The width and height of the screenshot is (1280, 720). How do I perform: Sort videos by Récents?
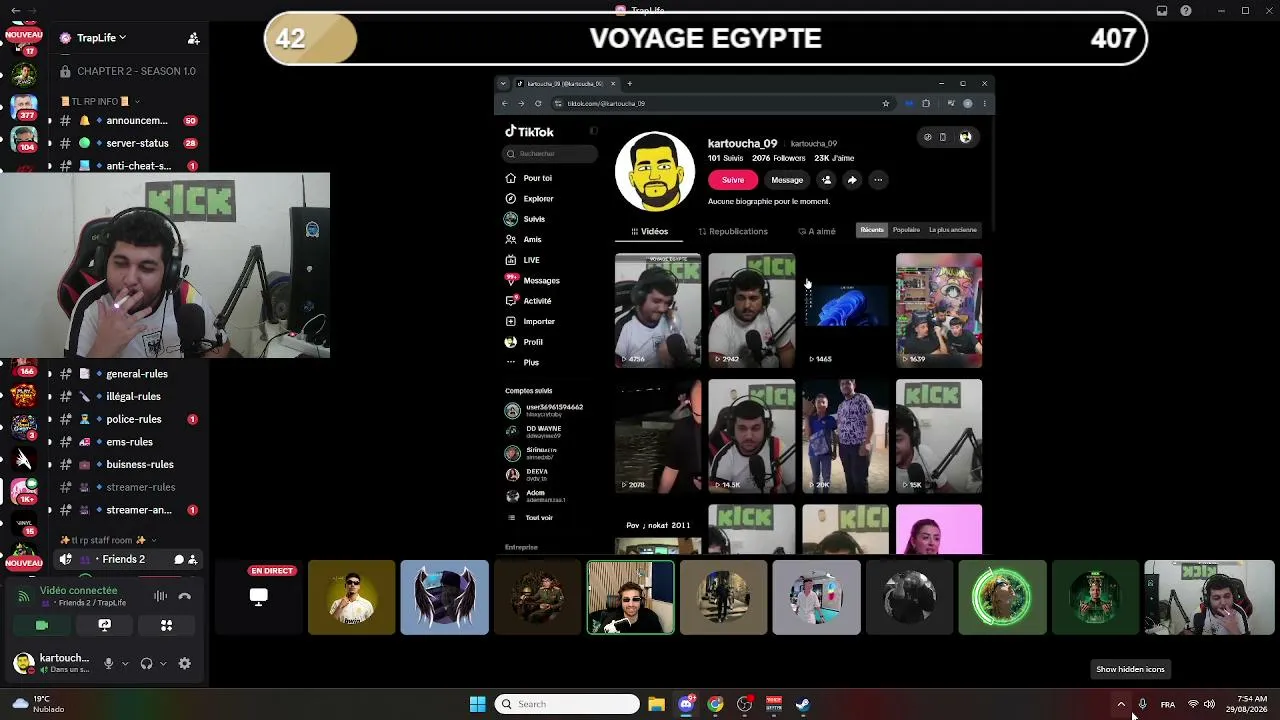click(x=872, y=230)
